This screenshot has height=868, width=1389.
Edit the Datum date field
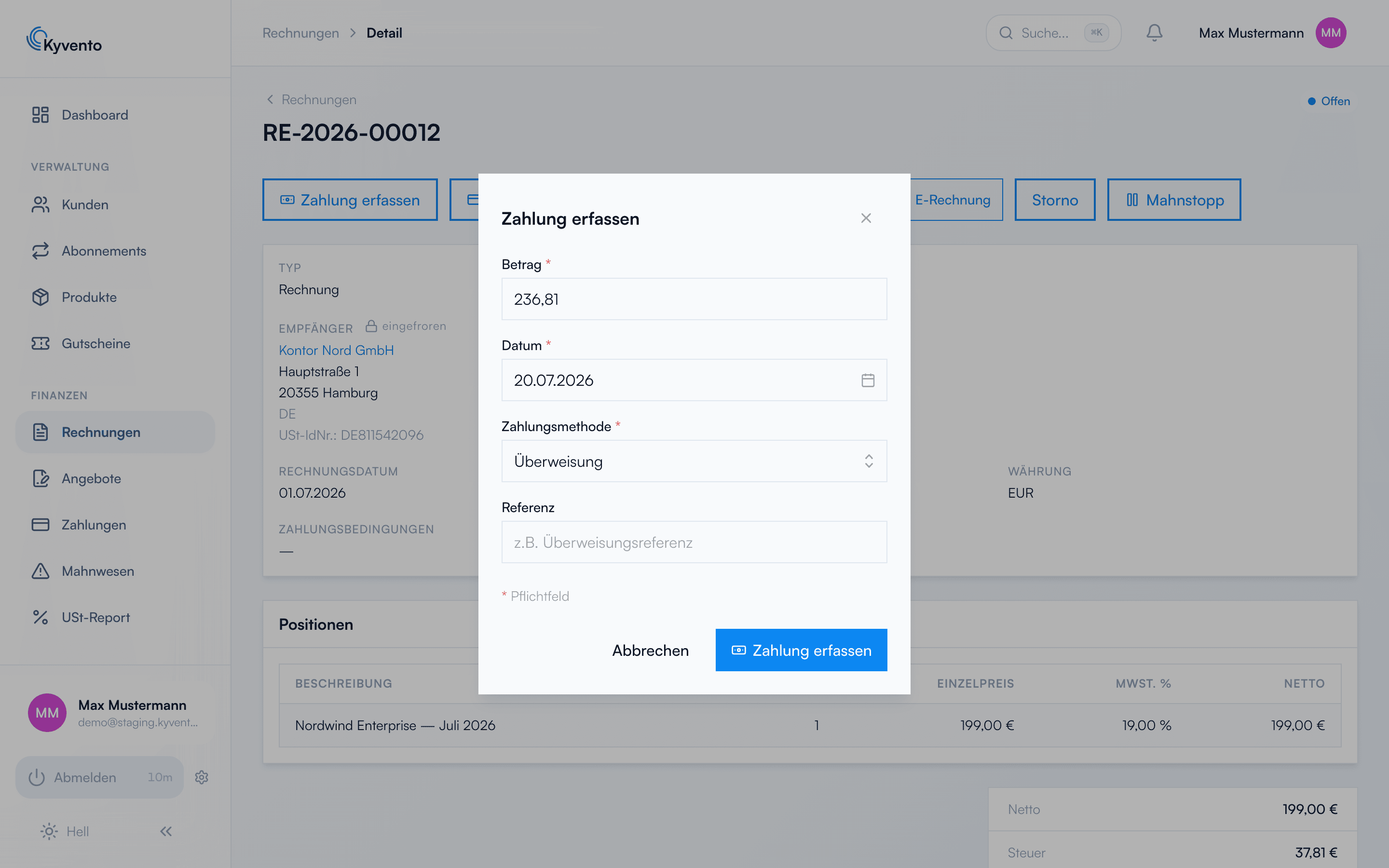point(694,380)
